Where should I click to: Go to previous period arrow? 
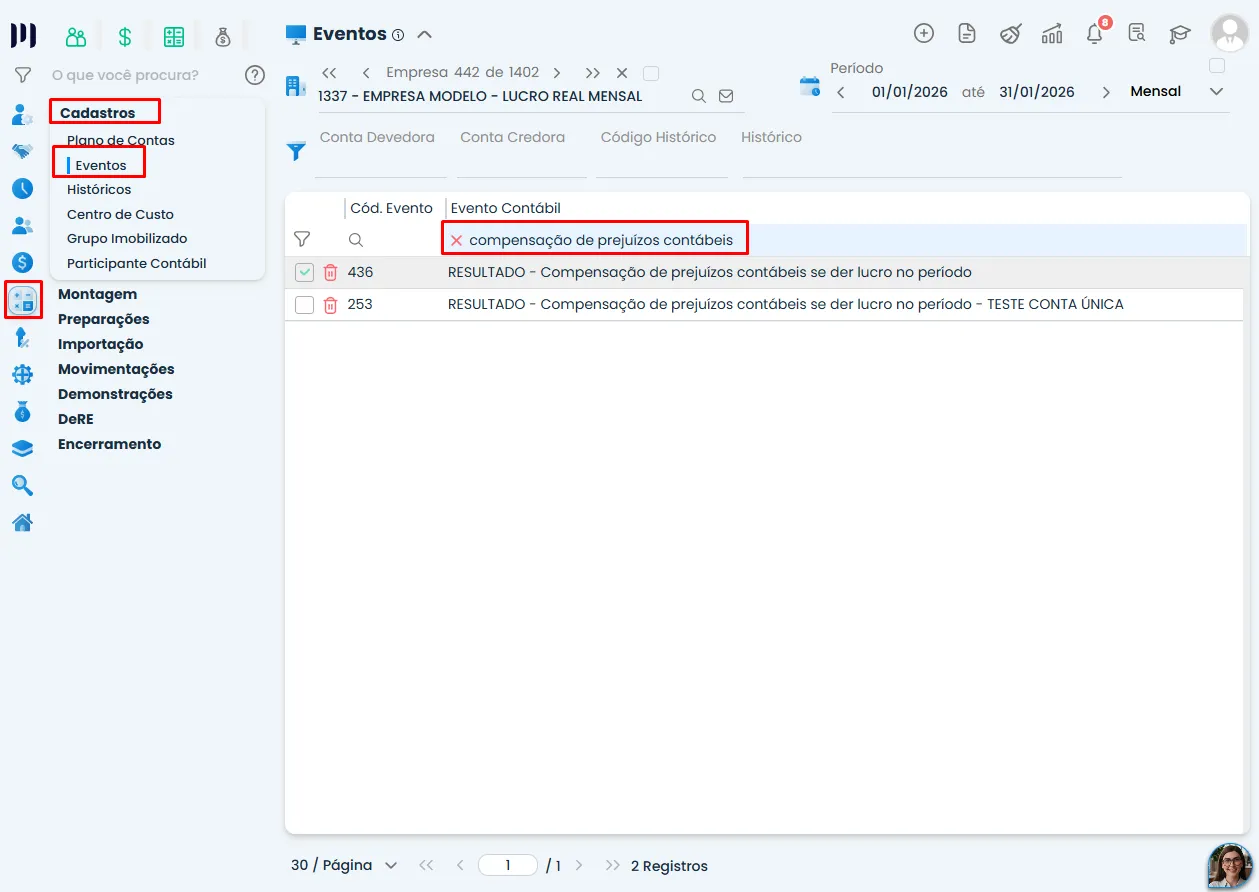841,92
